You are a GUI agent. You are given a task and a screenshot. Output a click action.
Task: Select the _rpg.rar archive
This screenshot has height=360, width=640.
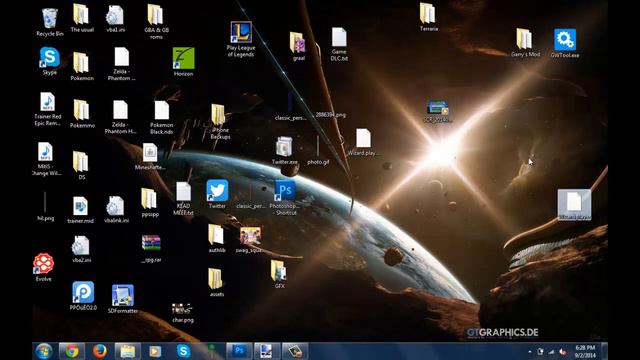coord(151,248)
